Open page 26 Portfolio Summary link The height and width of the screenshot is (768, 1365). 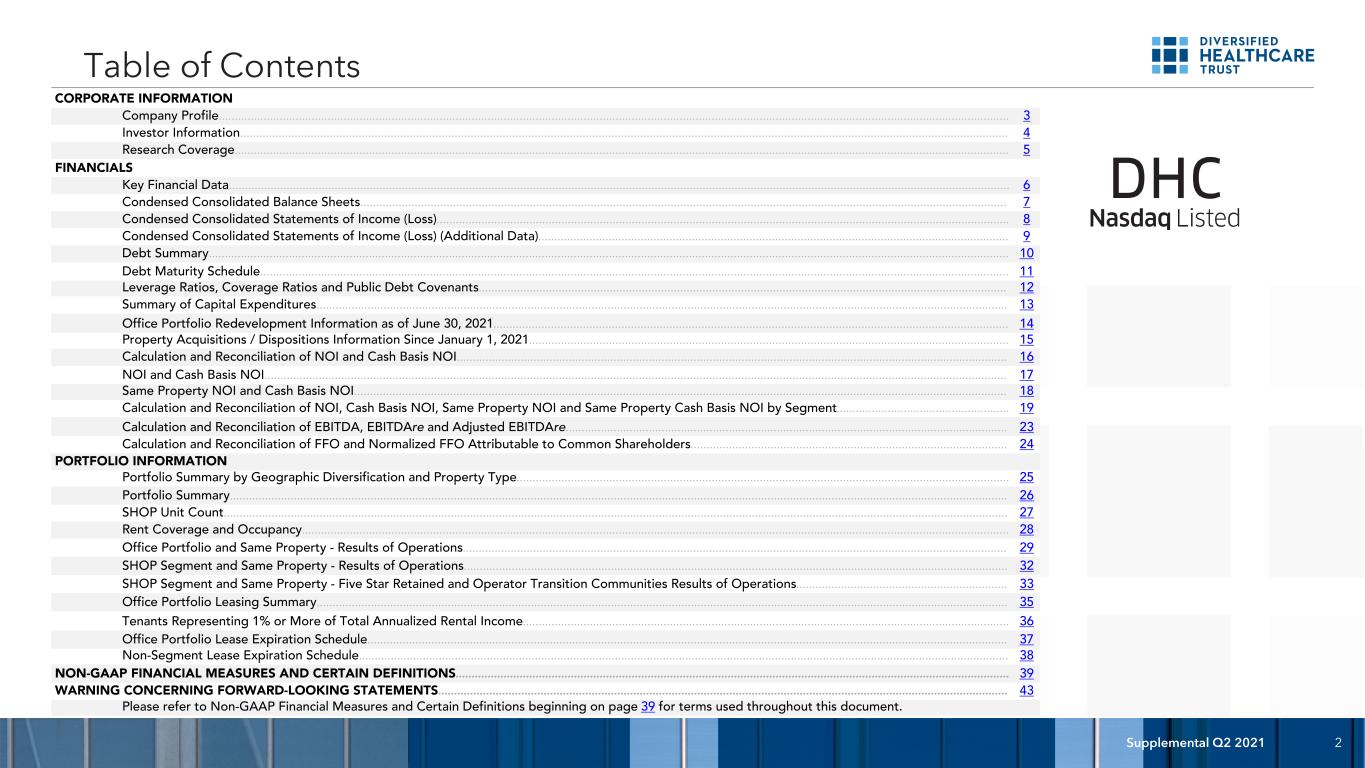1027,495
